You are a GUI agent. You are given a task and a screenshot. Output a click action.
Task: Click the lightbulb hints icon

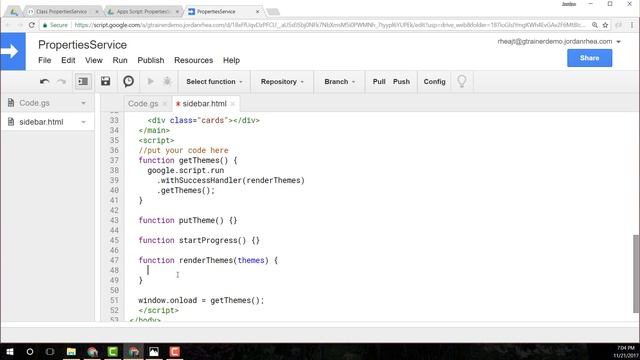tap(462, 81)
